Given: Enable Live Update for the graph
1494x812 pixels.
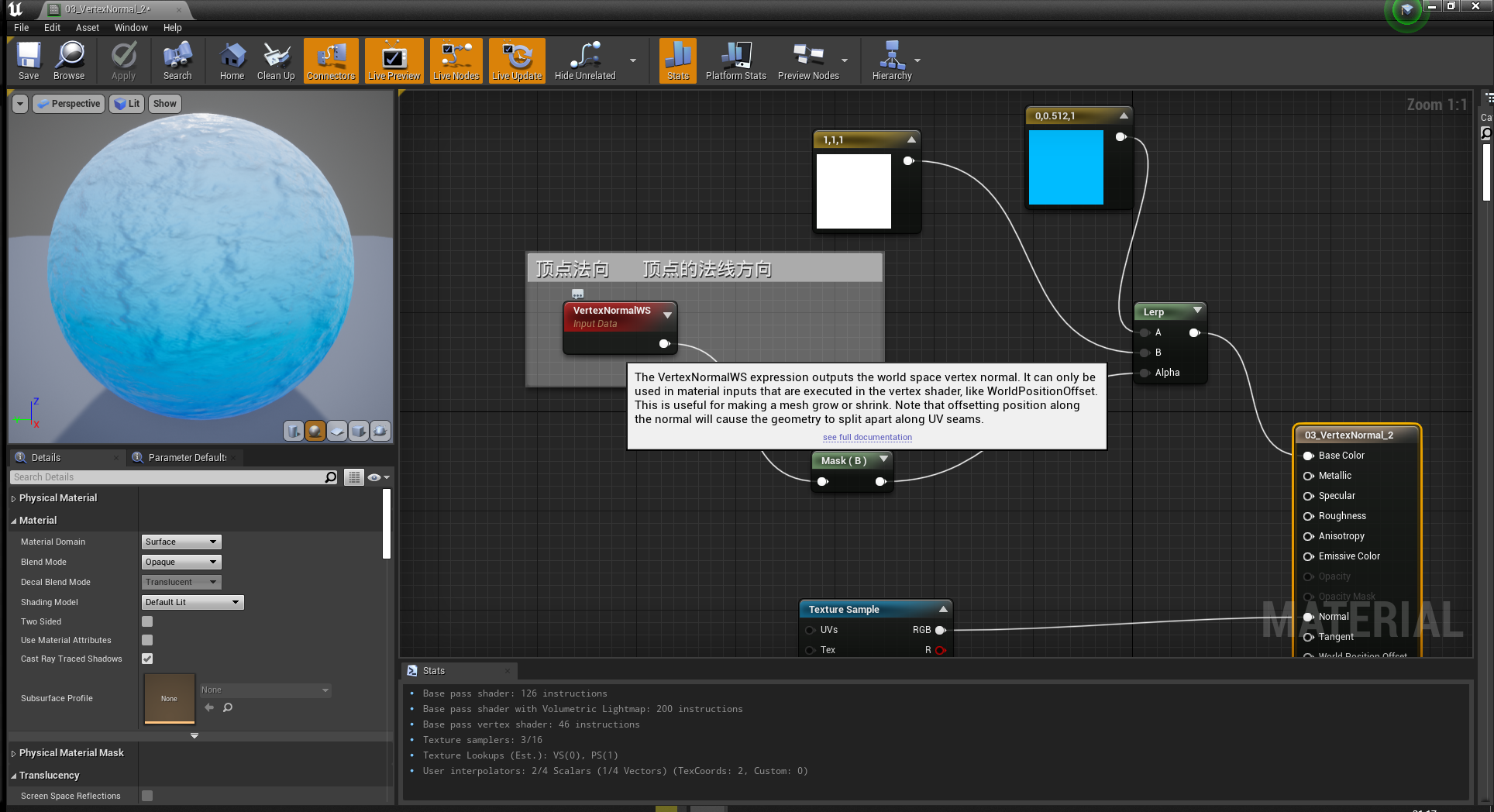Looking at the screenshot, I should tap(516, 60).
